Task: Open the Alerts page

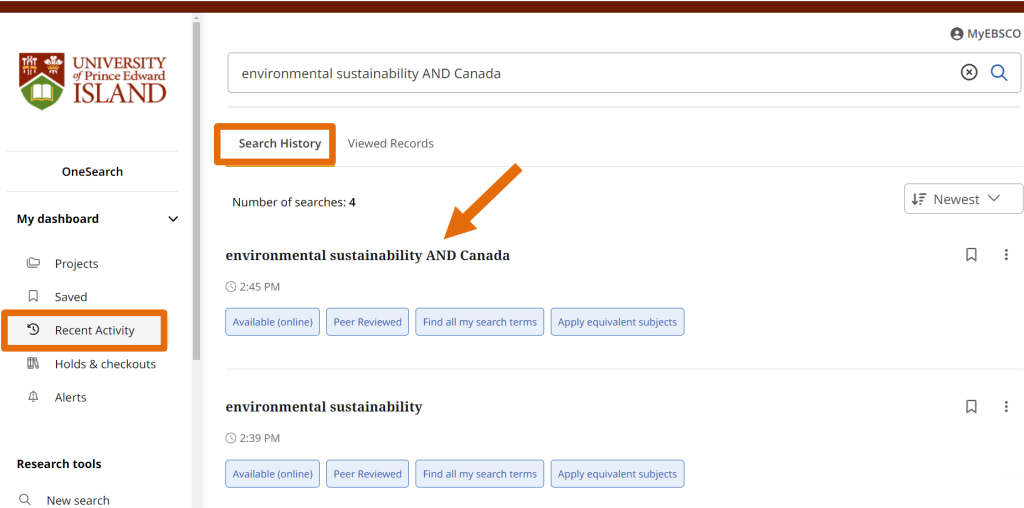Action: (x=70, y=397)
